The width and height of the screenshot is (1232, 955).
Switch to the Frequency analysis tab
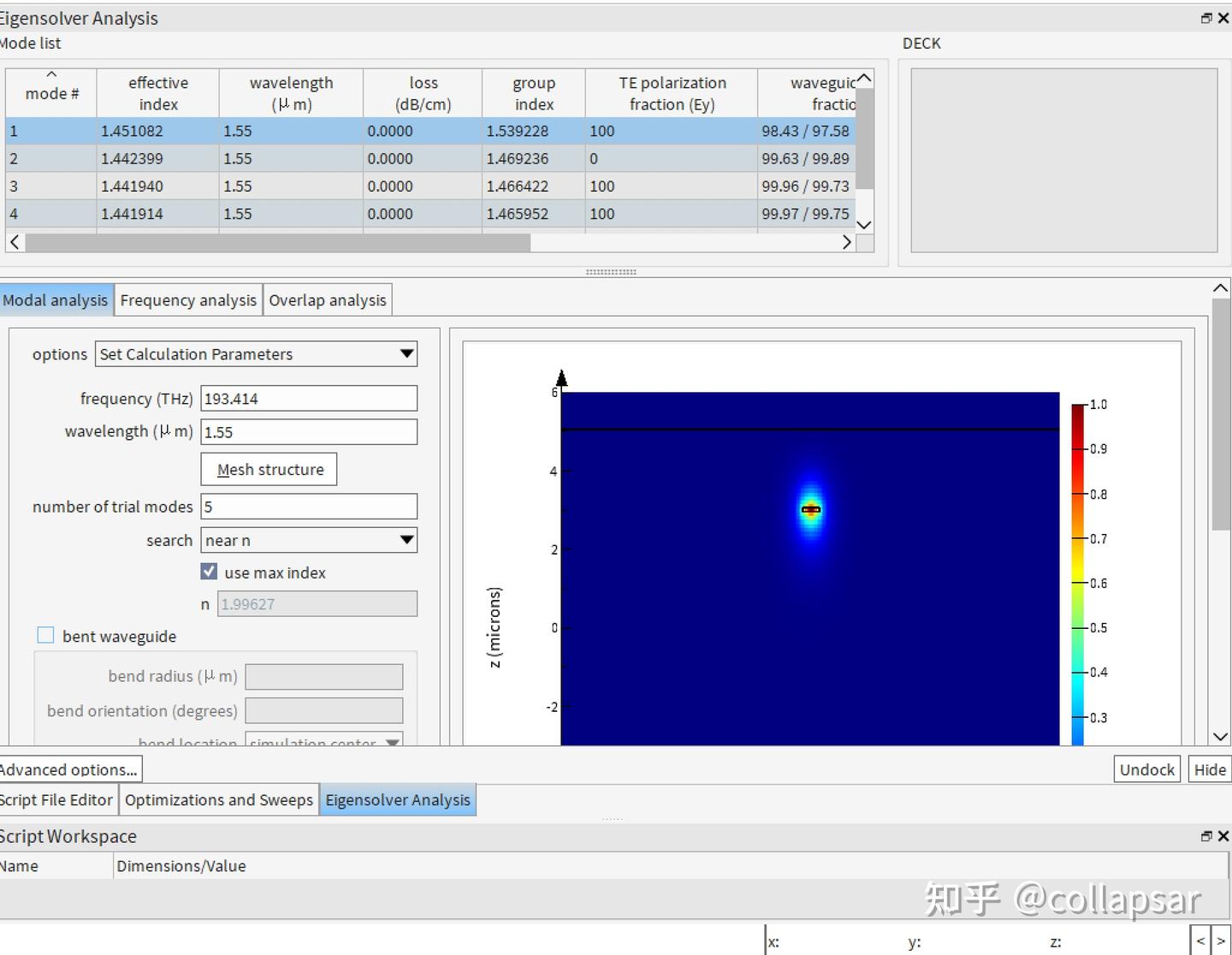coord(188,300)
